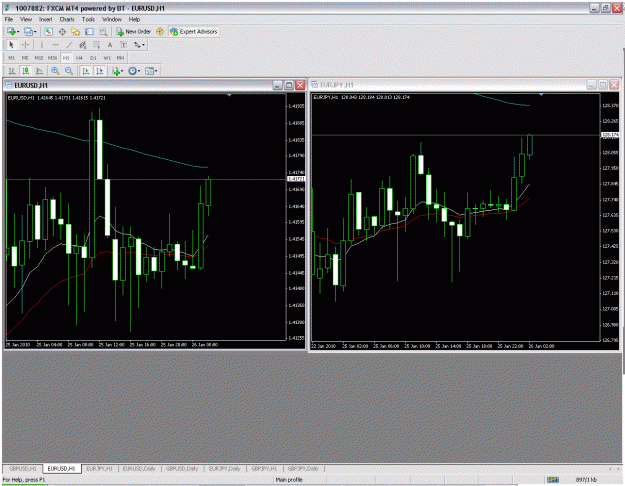This screenshot has height=486, width=625.
Task: Switch to the GBPUSD,H1 chart tab
Action: 23,468
